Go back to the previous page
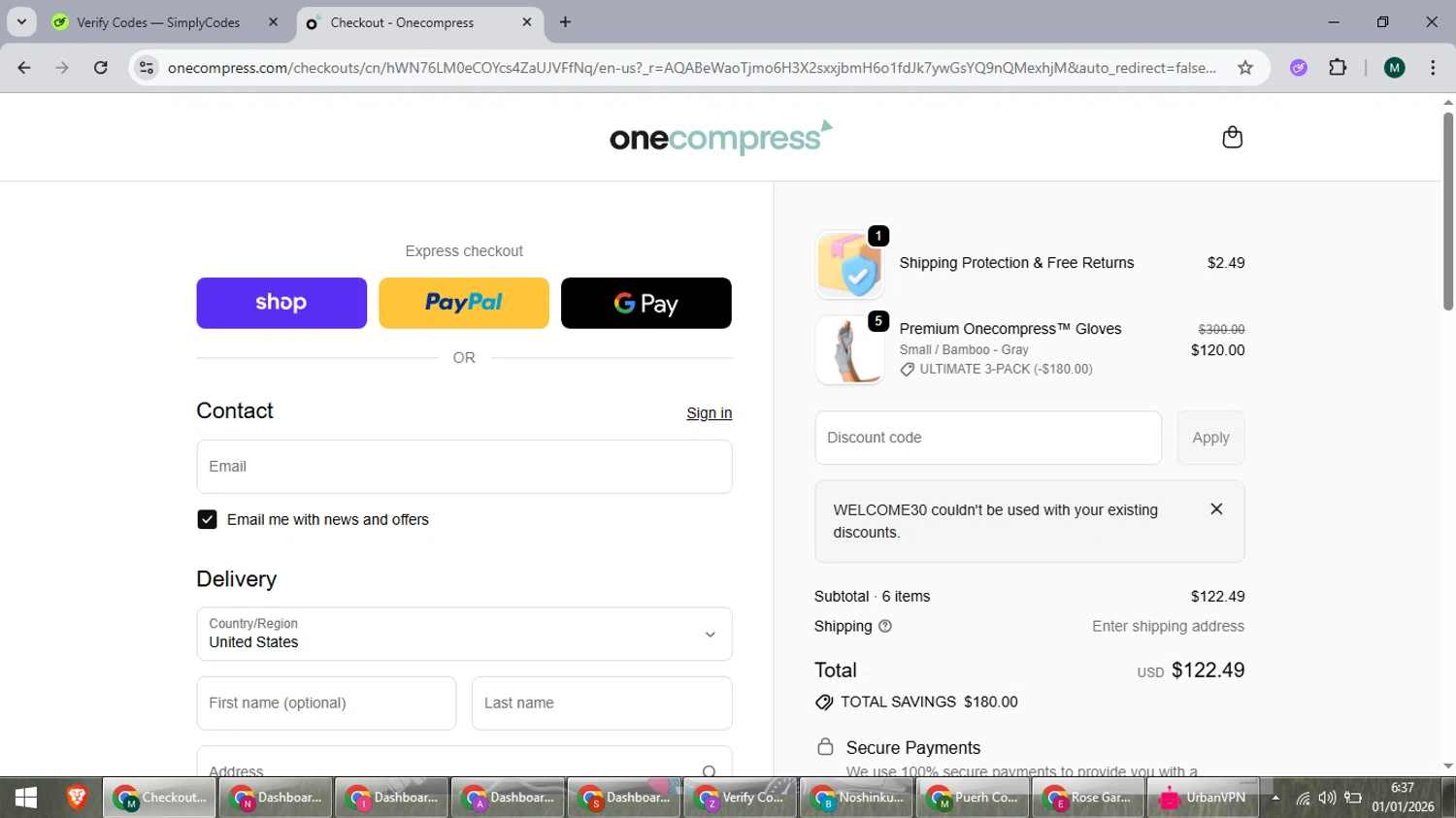This screenshot has height=818, width=1456. point(24,68)
